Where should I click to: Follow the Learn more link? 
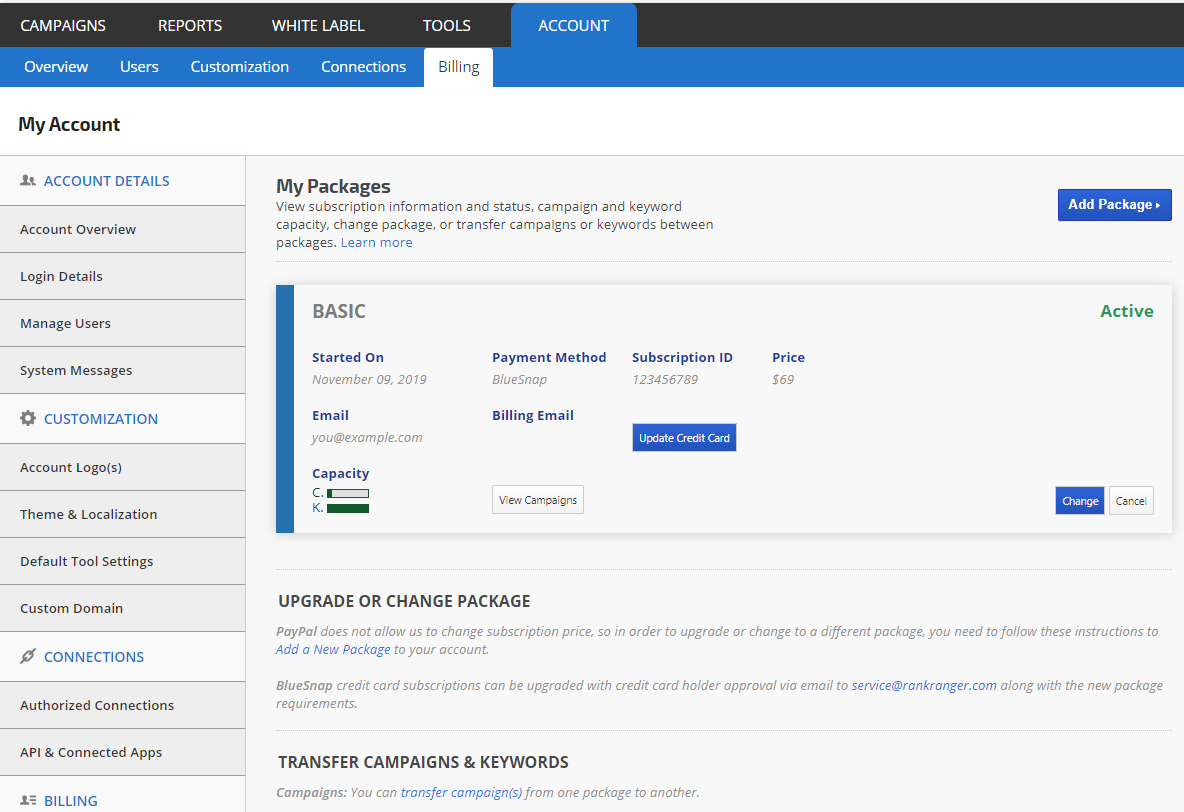tap(376, 243)
